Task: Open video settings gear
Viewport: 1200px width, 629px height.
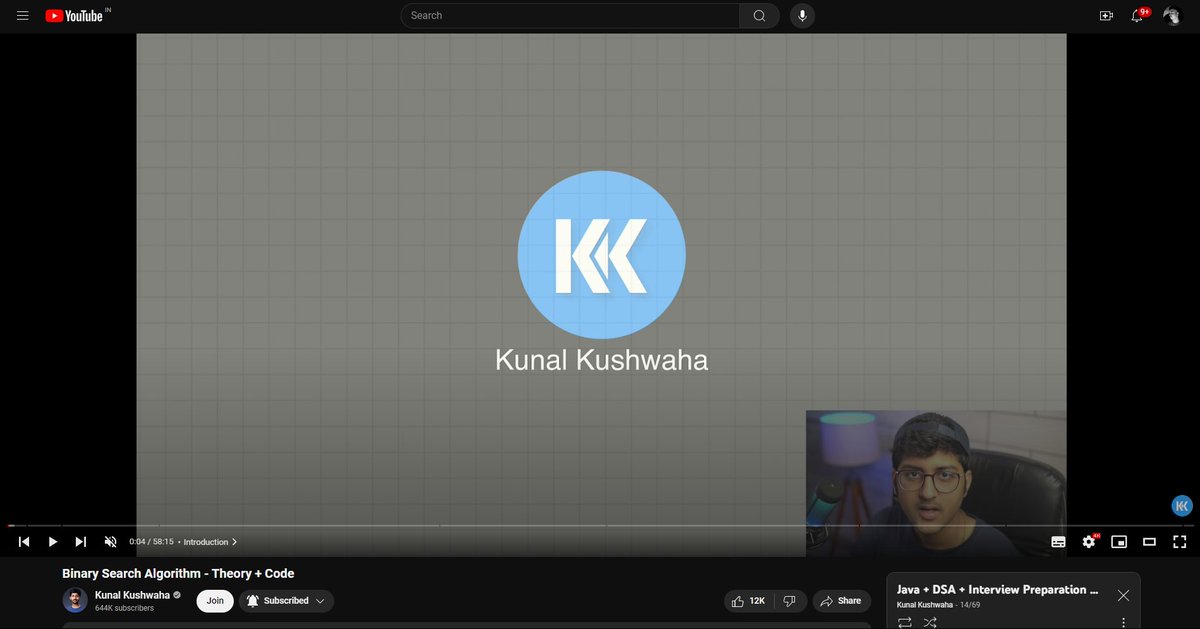Action: click(x=1089, y=542)
